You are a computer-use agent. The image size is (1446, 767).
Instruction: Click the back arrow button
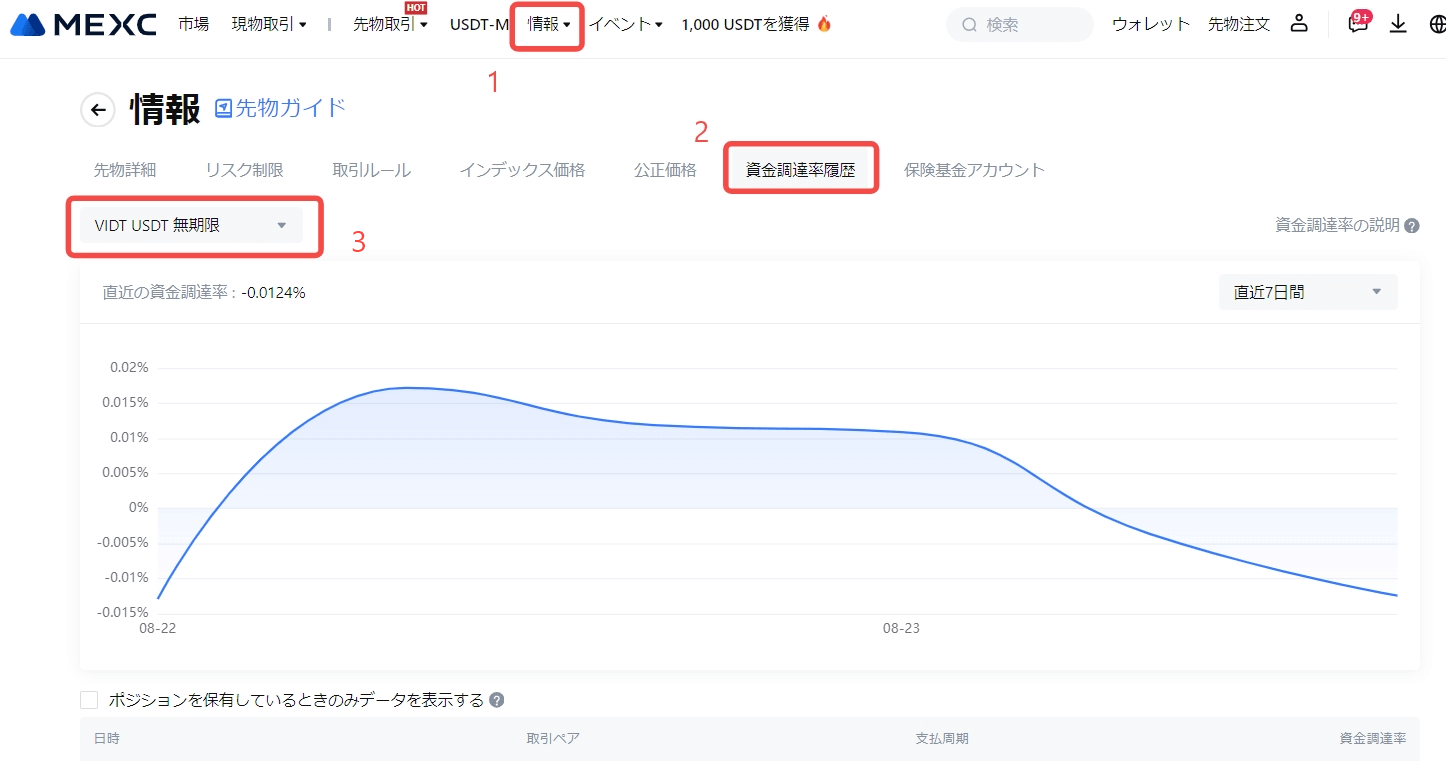[x=98, y=110]
